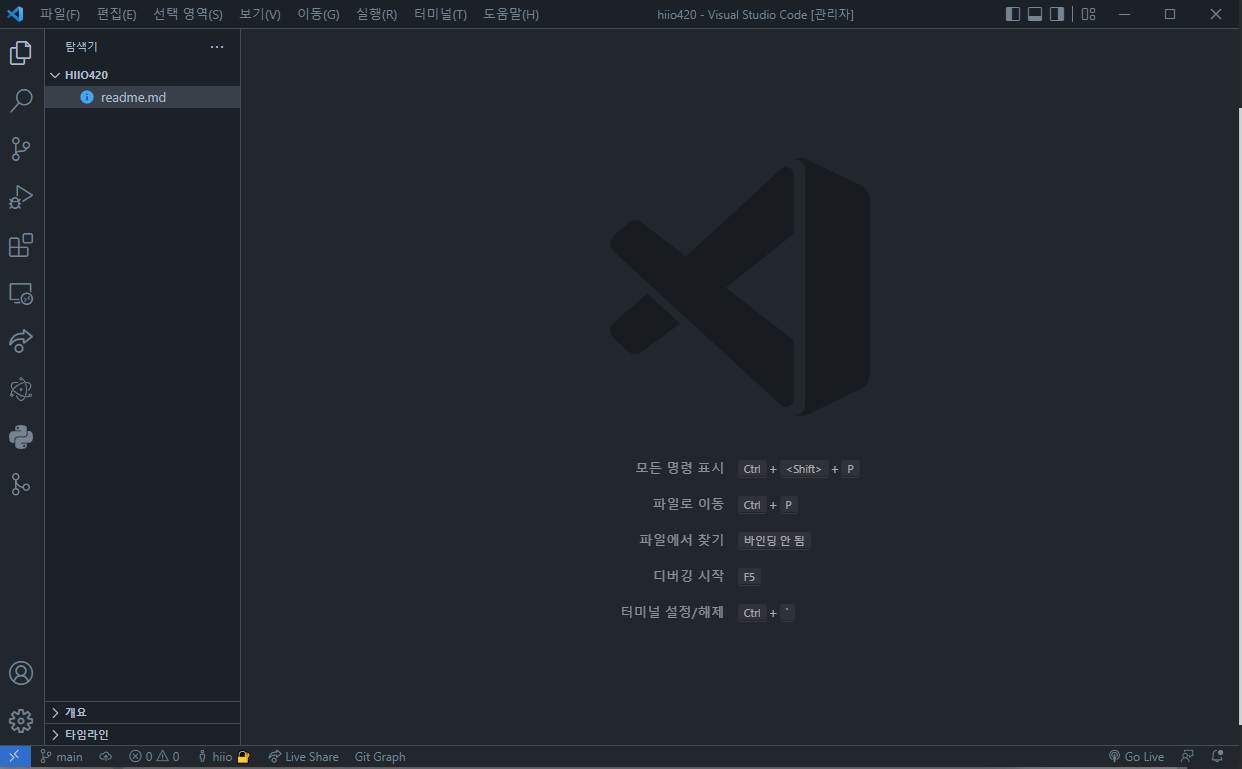
Task: Open the 파일(F) menu
Action: point(60,14)
